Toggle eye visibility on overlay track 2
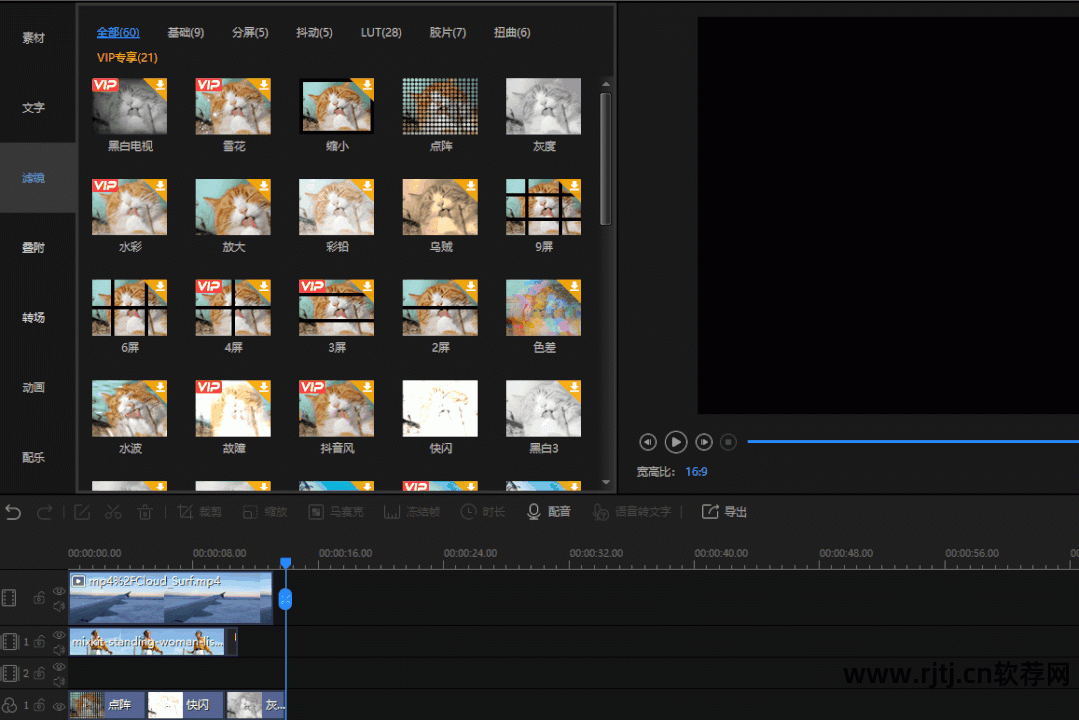 point(58,667)
